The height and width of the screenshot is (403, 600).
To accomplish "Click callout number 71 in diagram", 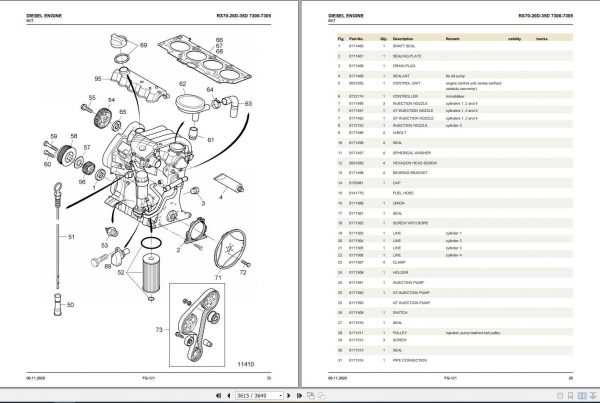I will point(218,277).
